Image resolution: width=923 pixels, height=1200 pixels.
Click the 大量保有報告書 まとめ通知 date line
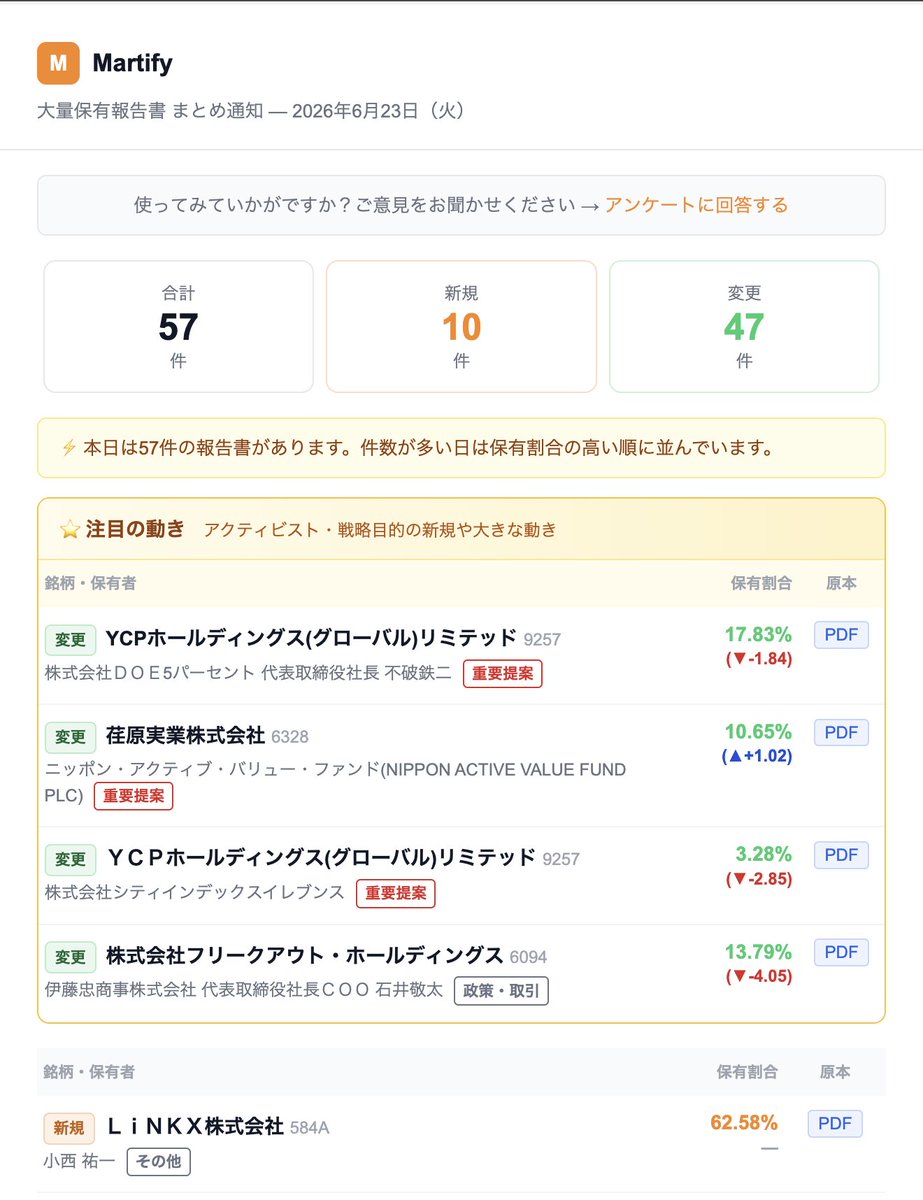251,111
